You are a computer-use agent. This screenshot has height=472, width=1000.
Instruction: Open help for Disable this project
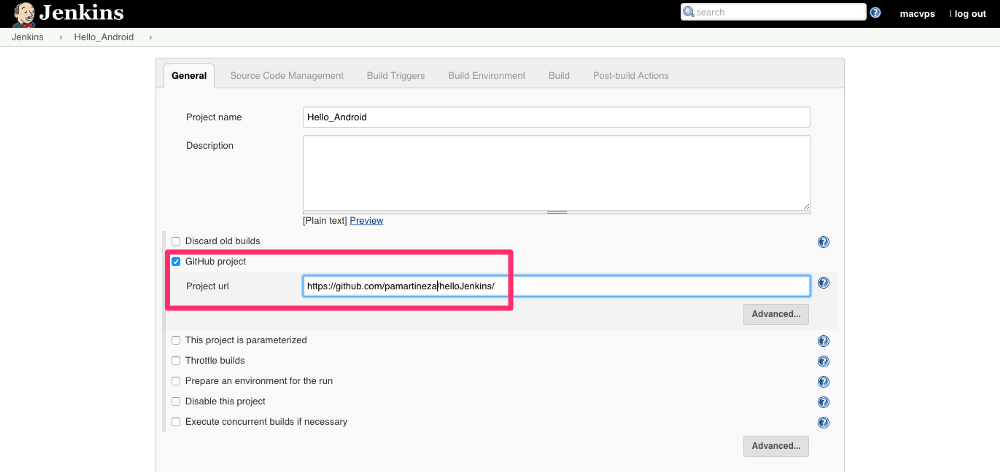[823, 402]
